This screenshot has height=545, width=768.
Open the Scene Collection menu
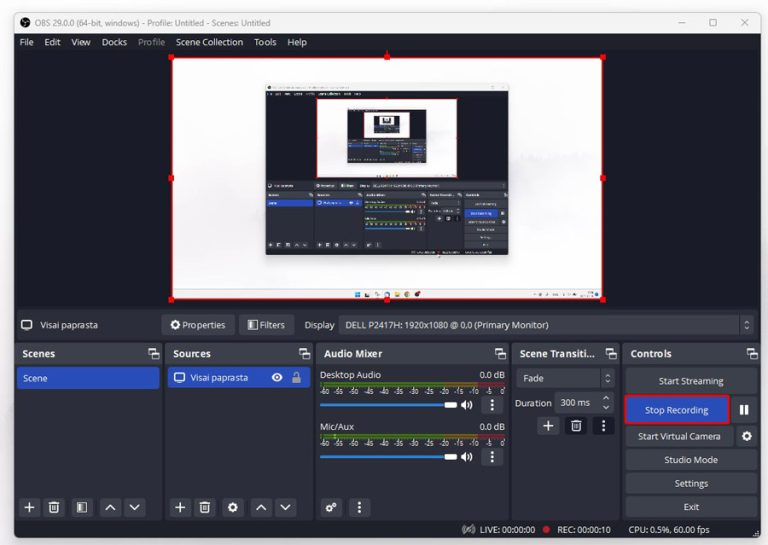(x=209, y=42)
